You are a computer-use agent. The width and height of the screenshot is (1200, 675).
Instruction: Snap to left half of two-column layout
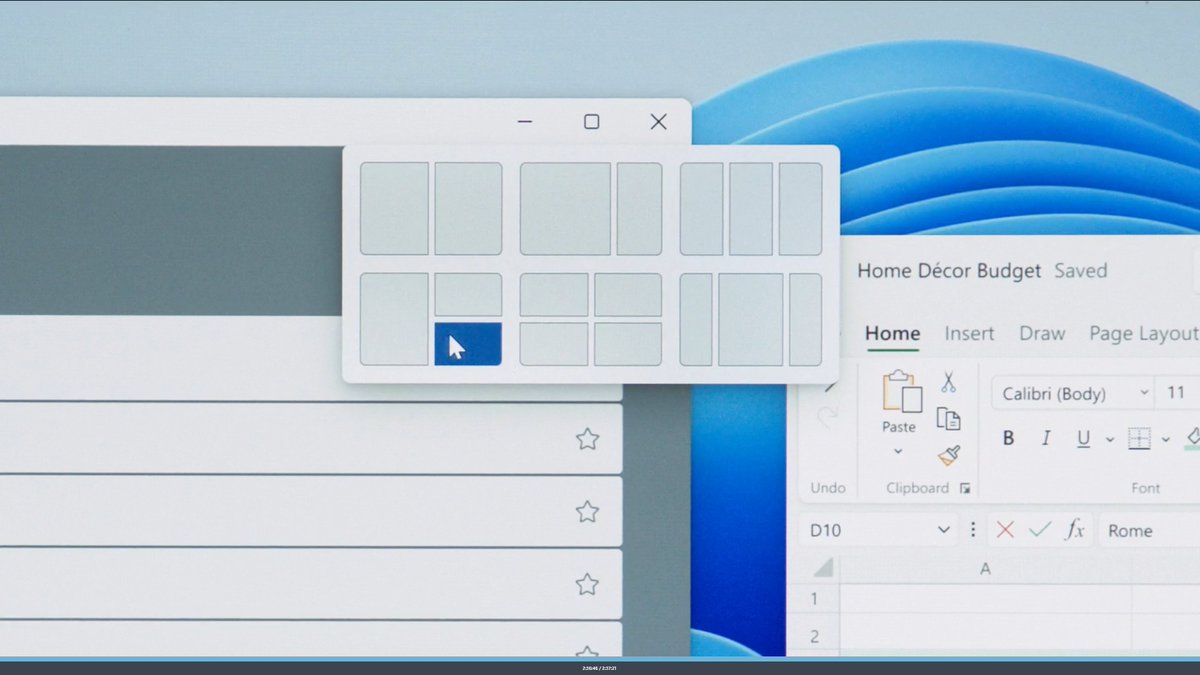coord(394,209)
